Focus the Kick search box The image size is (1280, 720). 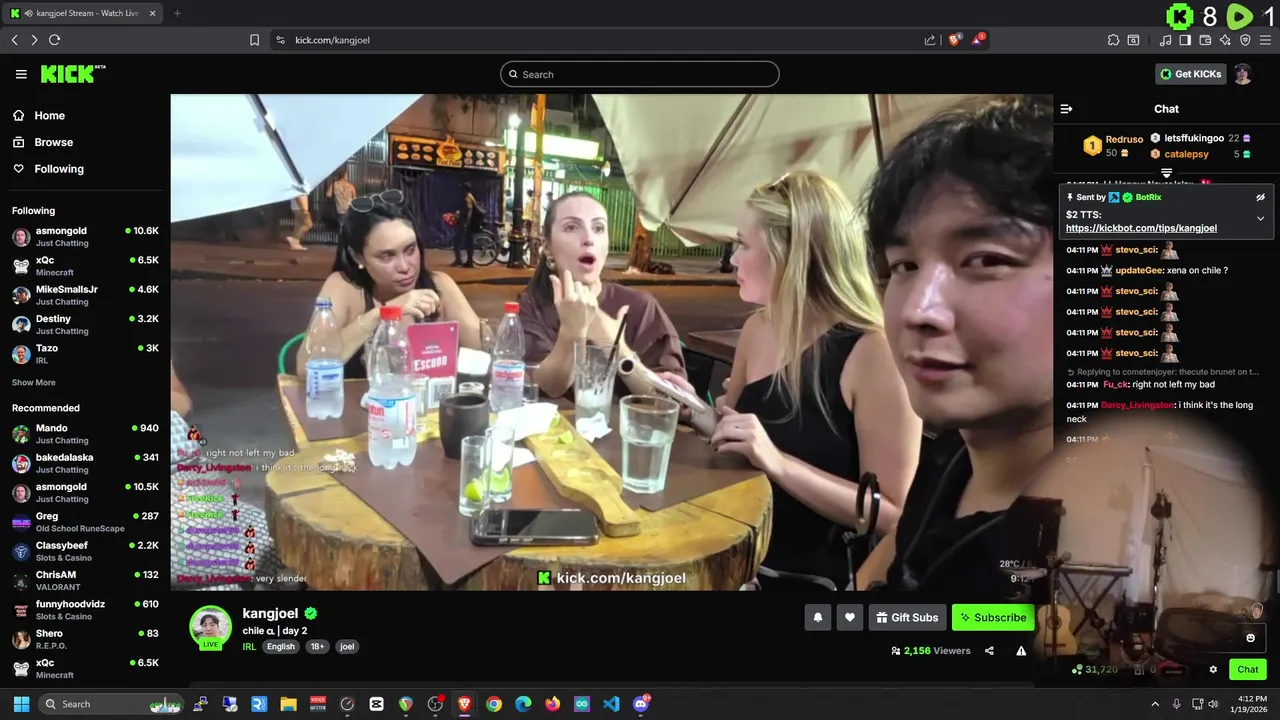tap(640, 74)
